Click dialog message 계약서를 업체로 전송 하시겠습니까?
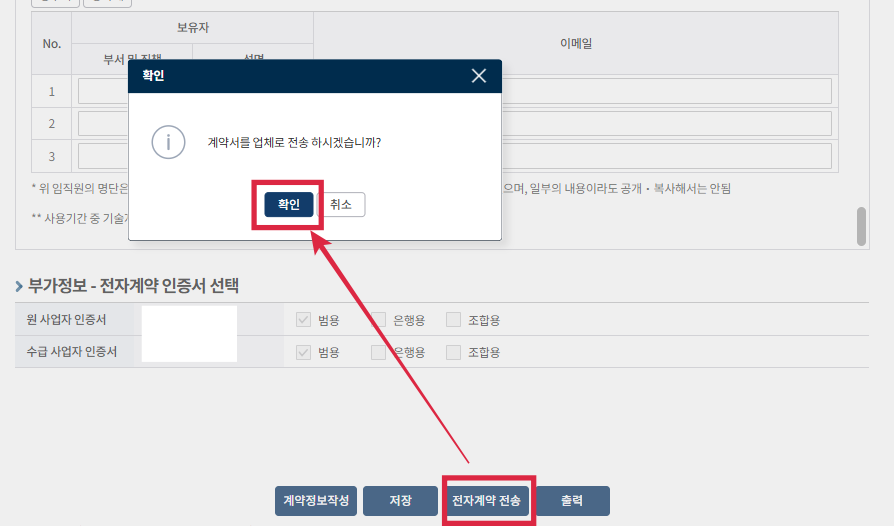Screen dimensions: 894x526 coord(294,142)
